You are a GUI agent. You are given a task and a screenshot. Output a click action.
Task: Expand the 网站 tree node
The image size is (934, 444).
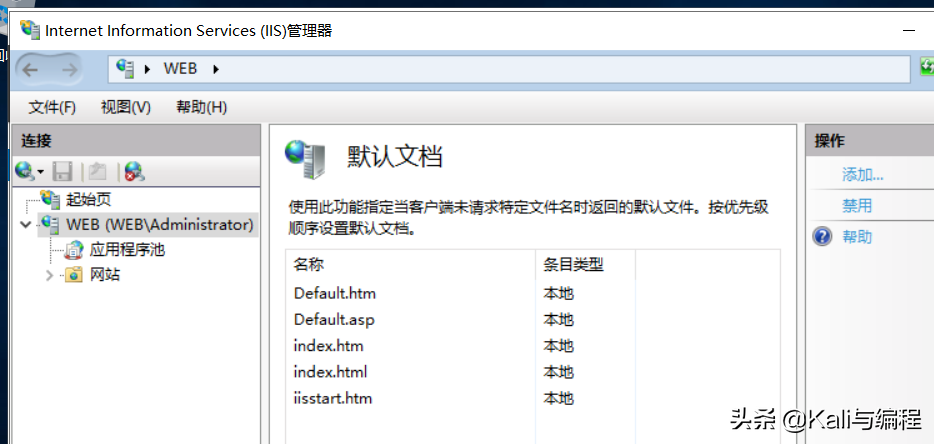click(49, 275)
